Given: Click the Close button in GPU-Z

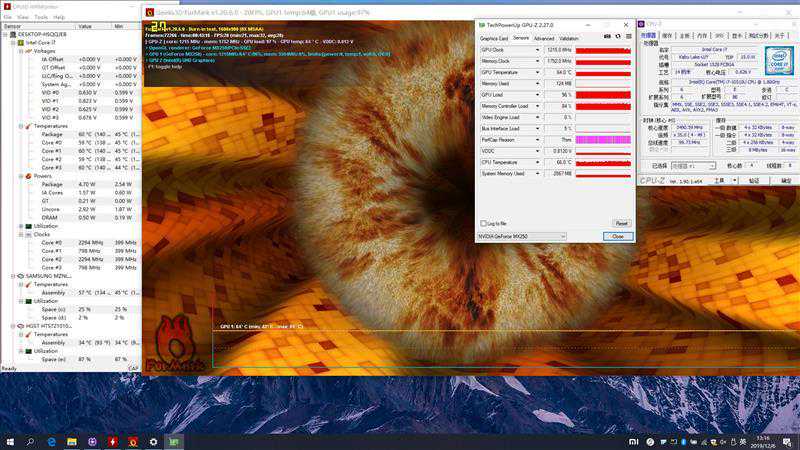Looking at the screenshot, I should (x=617, y=236).
